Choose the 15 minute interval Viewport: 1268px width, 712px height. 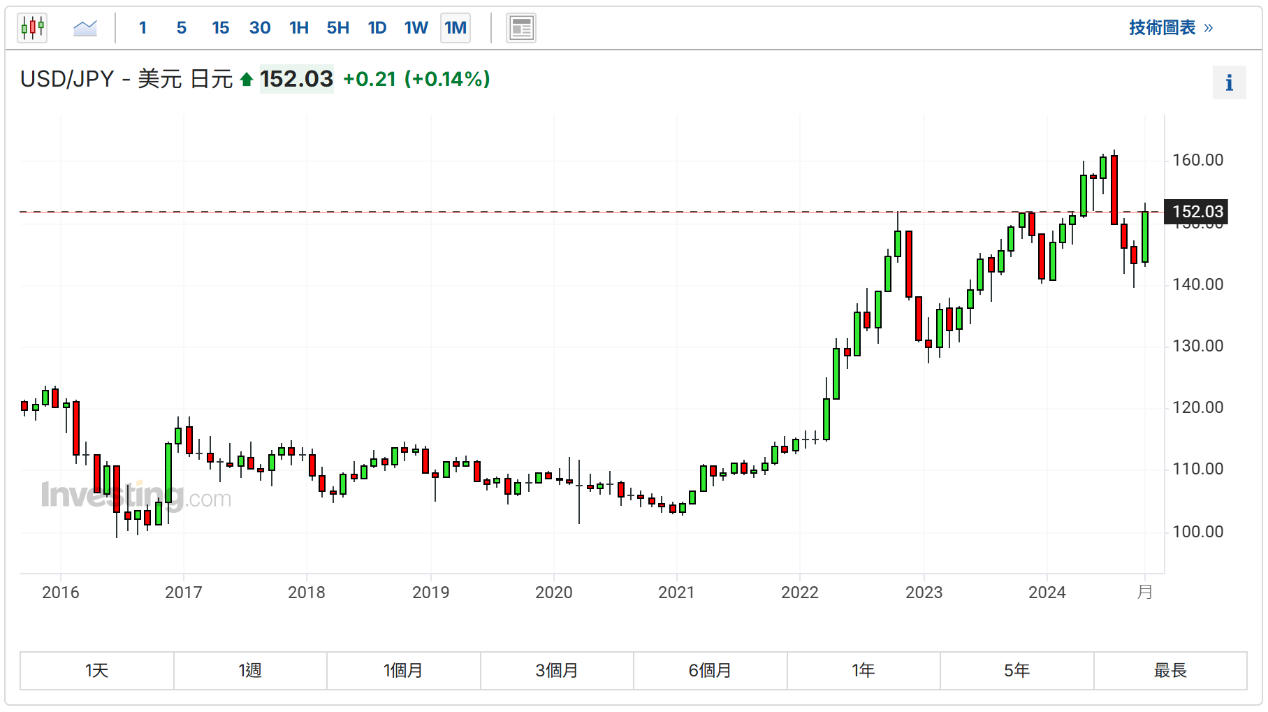(x=220, y=28)
